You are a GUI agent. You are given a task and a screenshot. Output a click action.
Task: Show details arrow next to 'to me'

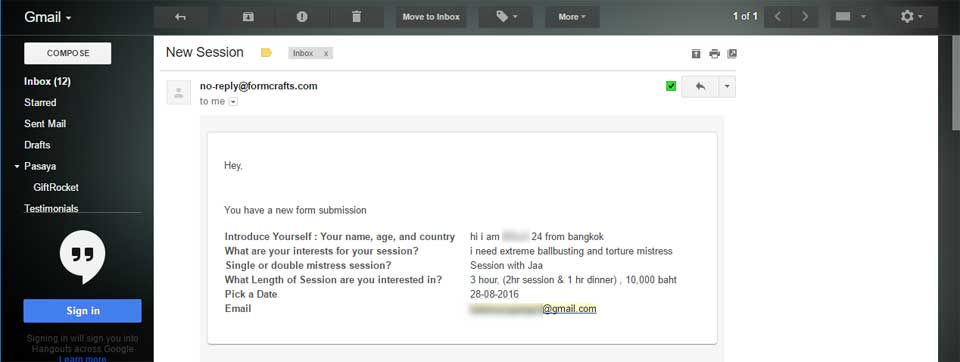point(233,102)
